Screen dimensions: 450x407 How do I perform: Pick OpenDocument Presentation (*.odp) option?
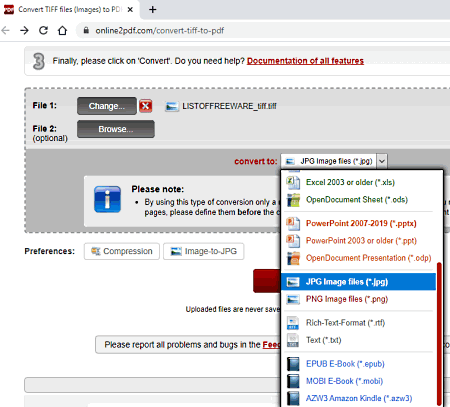click(x=368, y=258)
